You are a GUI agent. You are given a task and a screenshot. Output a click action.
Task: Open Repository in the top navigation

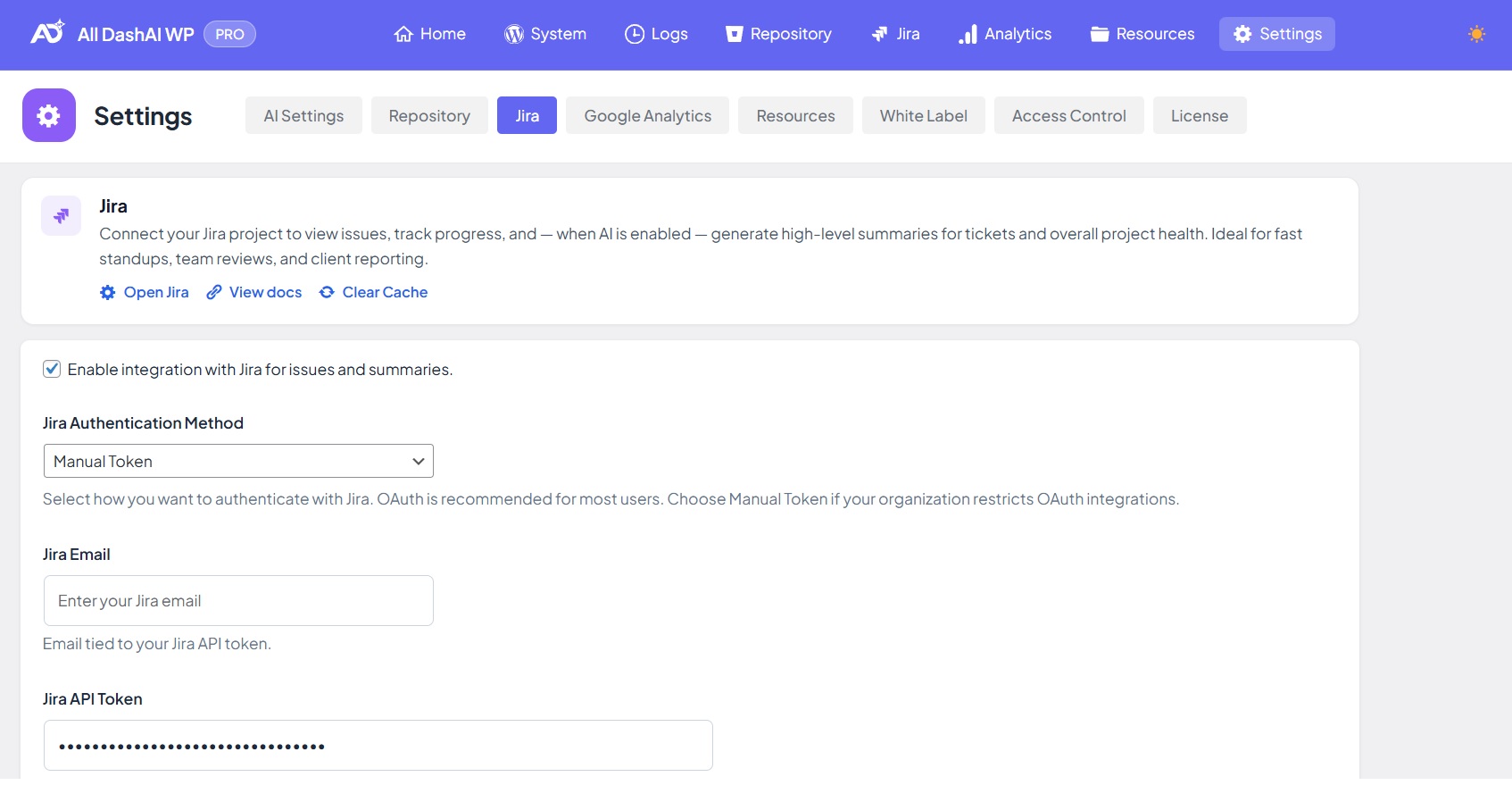point(778,34)
